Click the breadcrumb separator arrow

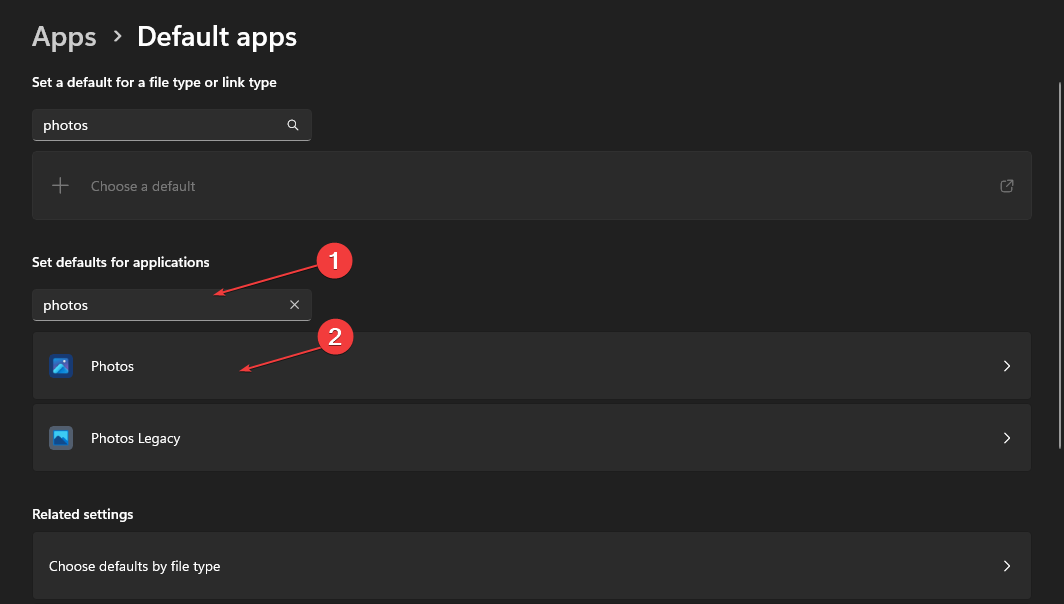116,37
